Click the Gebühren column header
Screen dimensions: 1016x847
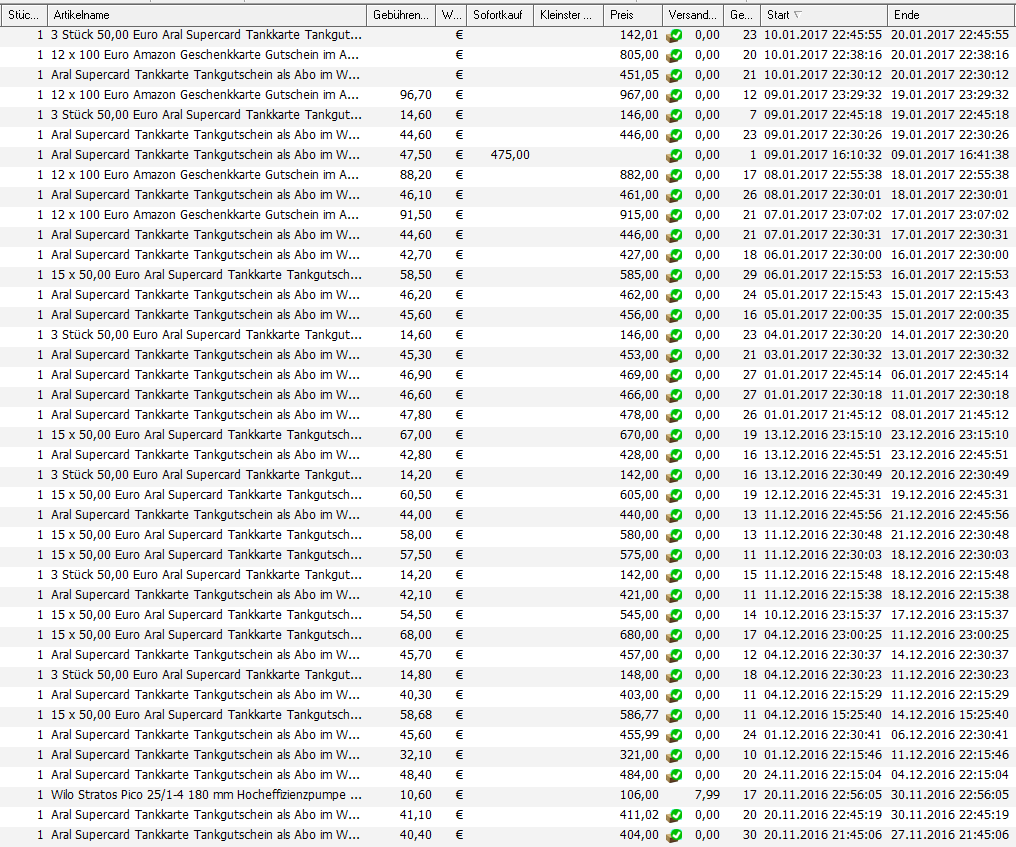pos(400,16)
